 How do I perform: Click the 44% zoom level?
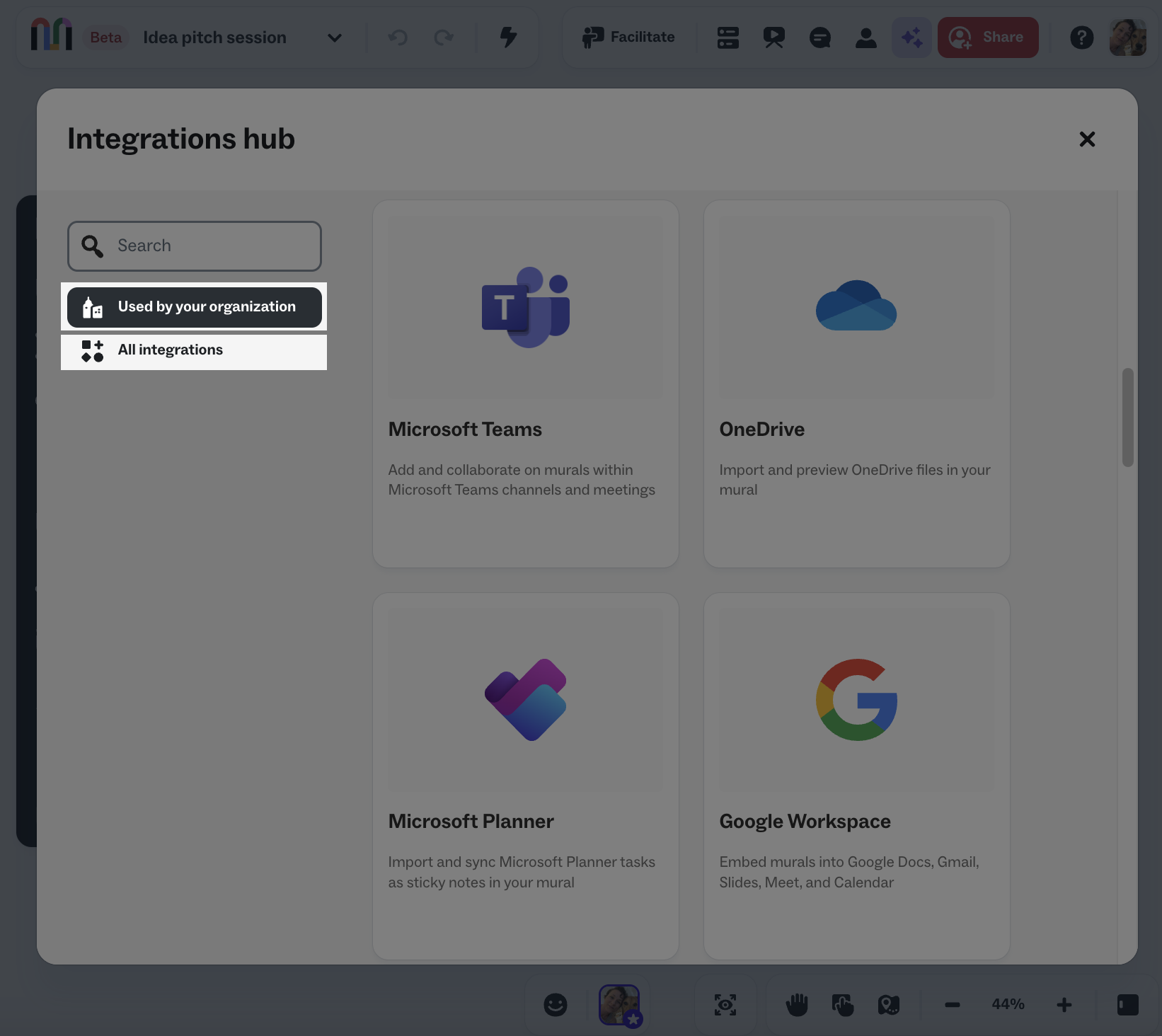(x=1008, y=1005)
